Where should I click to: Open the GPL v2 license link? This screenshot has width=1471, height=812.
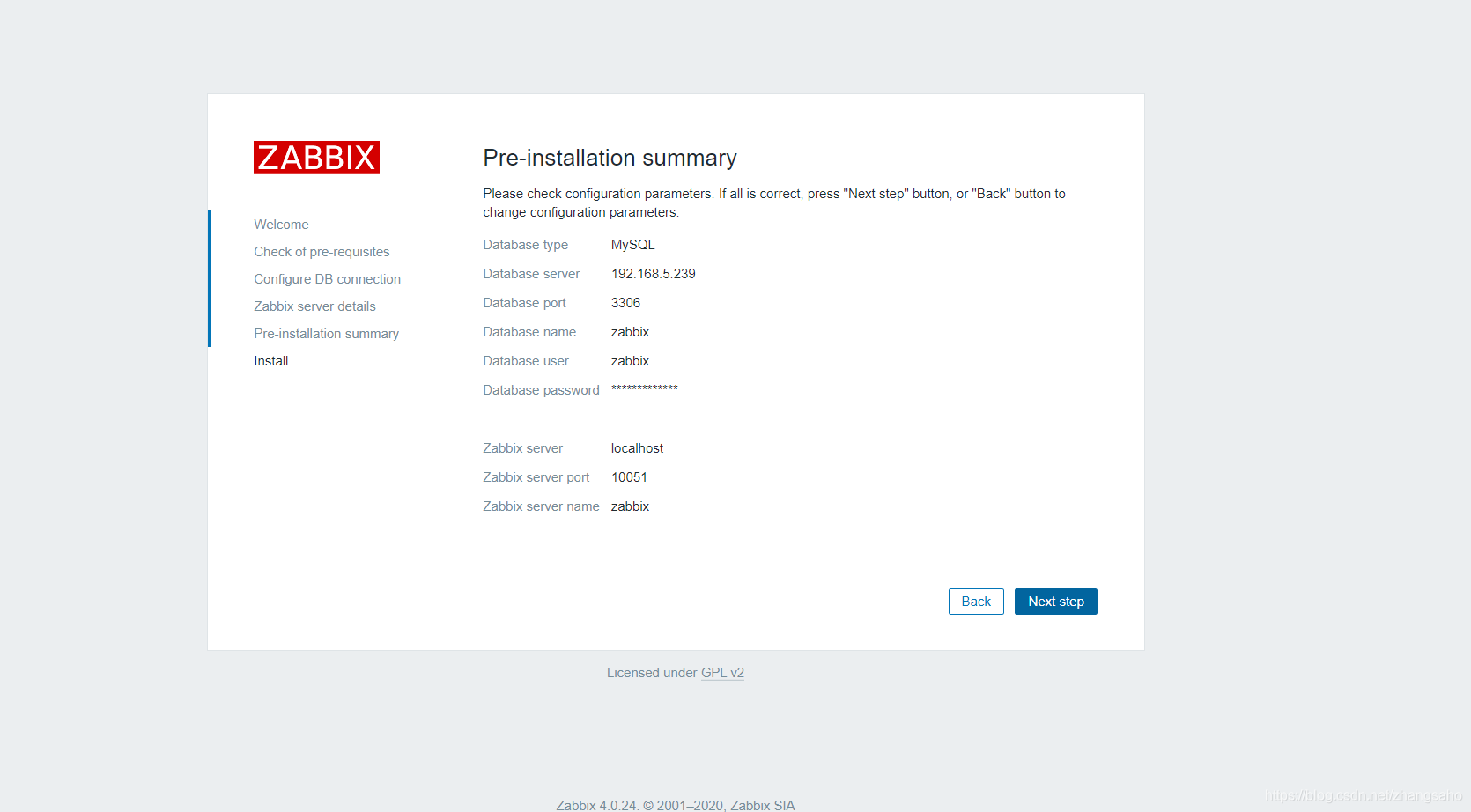click(722, 673)
